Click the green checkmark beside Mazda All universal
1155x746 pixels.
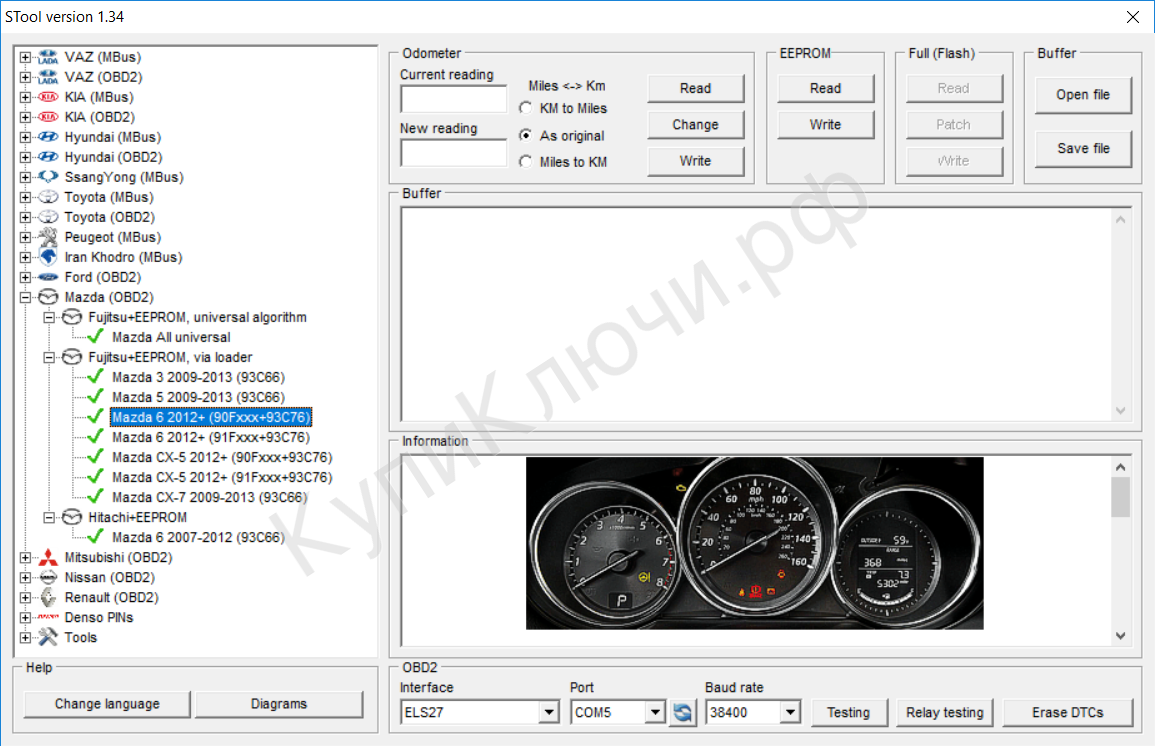96,337
